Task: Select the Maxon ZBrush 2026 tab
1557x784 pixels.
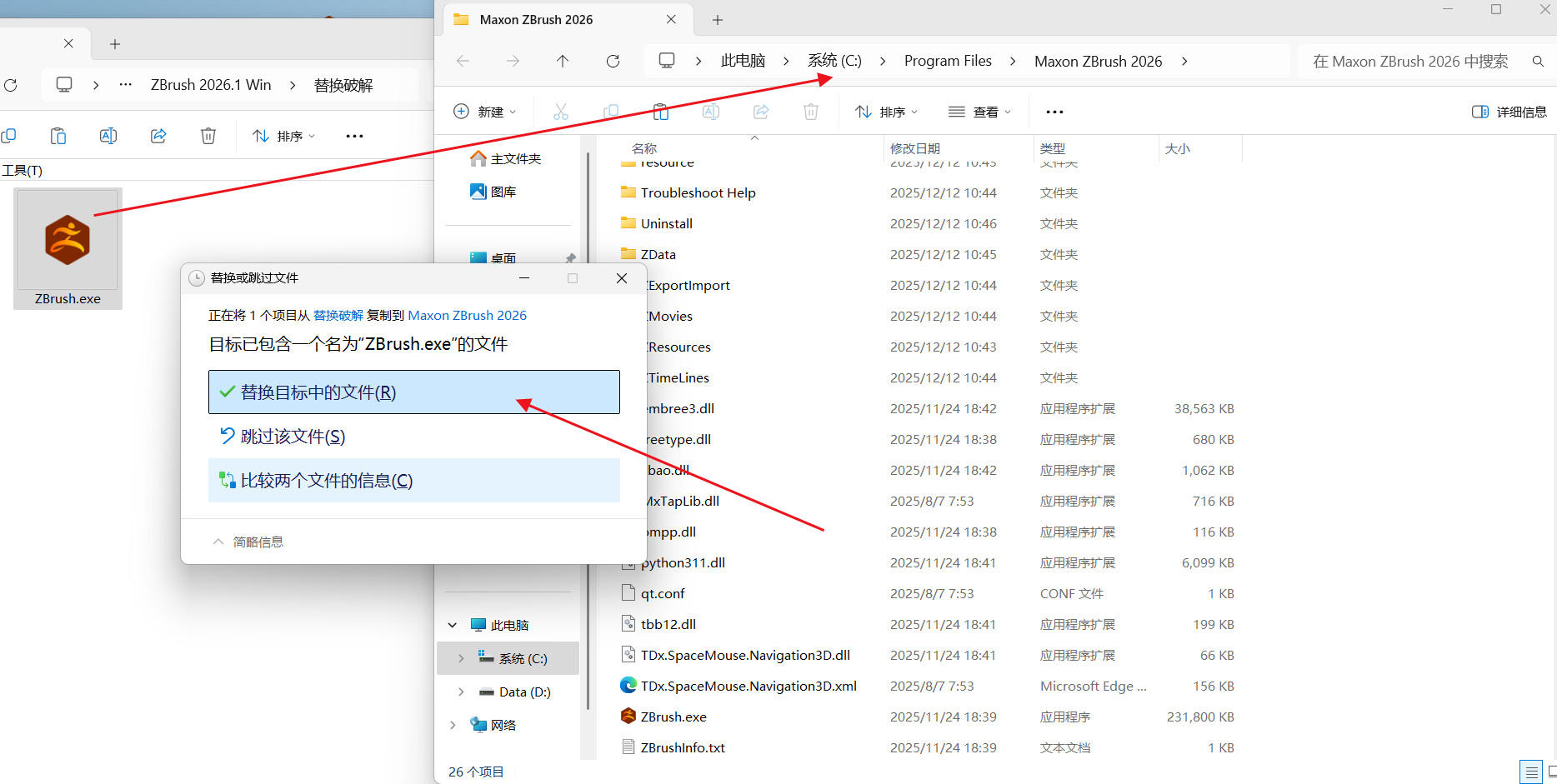Action: click(x=536, y=19)
